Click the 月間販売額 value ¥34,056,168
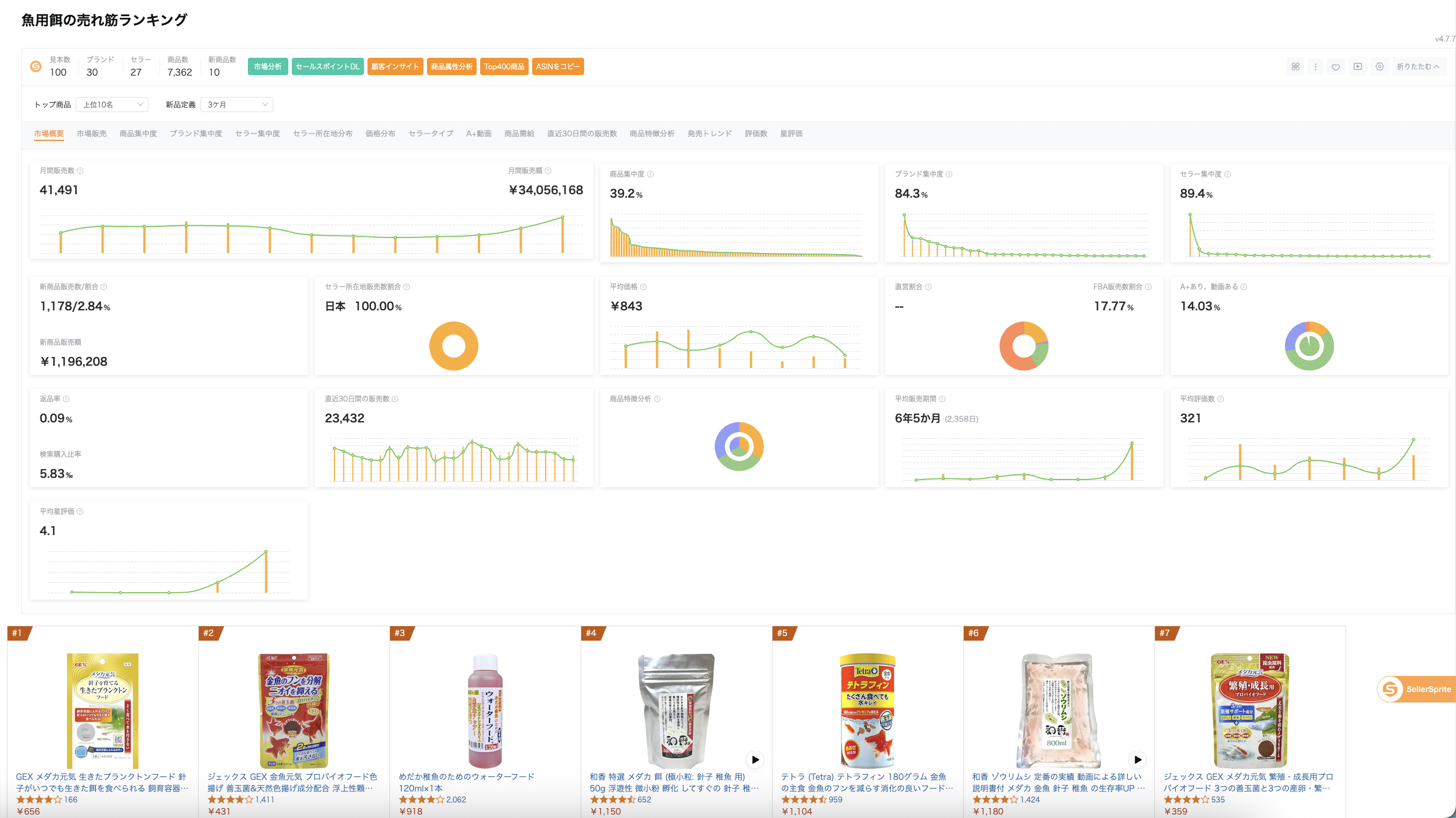Image resolution: width=1456 pixels, height=818 pixels. click(546, 190)
